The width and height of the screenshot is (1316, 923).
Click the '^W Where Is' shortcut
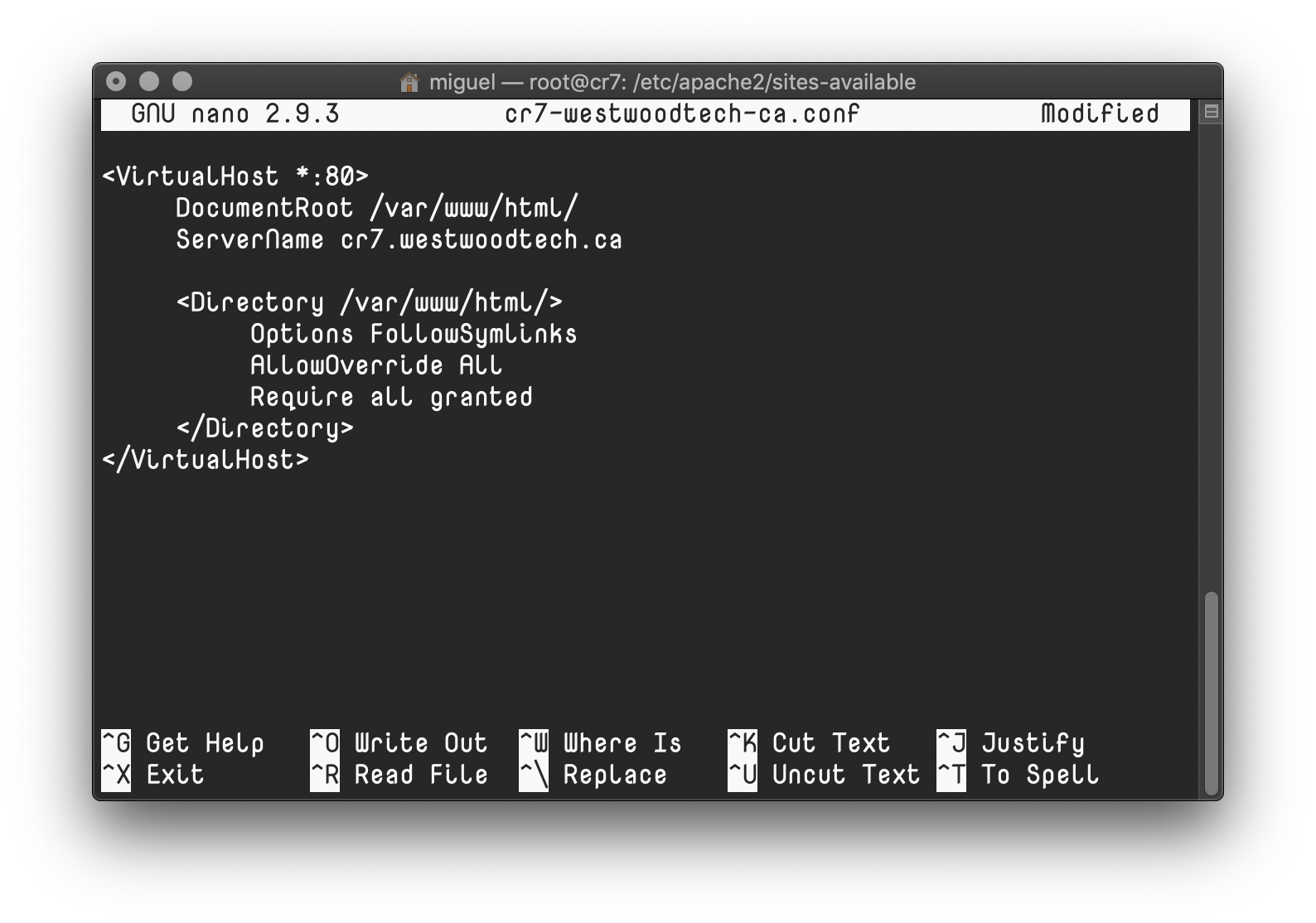(601, 743)
